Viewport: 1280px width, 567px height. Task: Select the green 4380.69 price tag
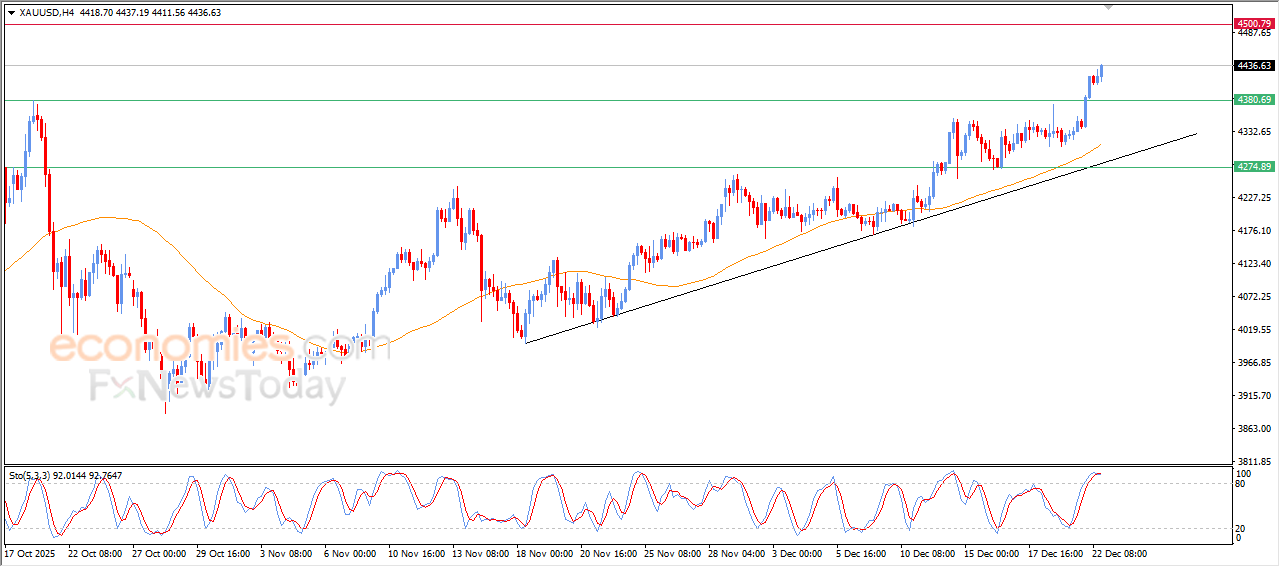[x=1254, y=100]
